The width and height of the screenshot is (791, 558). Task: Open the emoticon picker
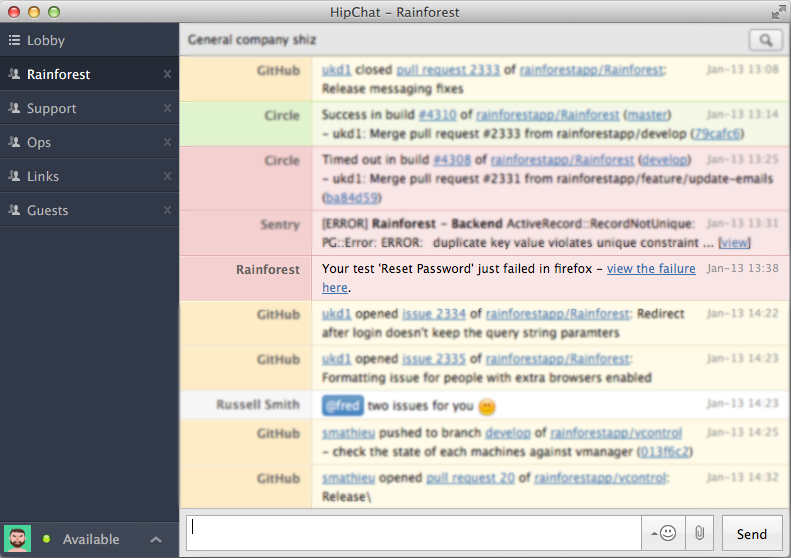point(664,533)
